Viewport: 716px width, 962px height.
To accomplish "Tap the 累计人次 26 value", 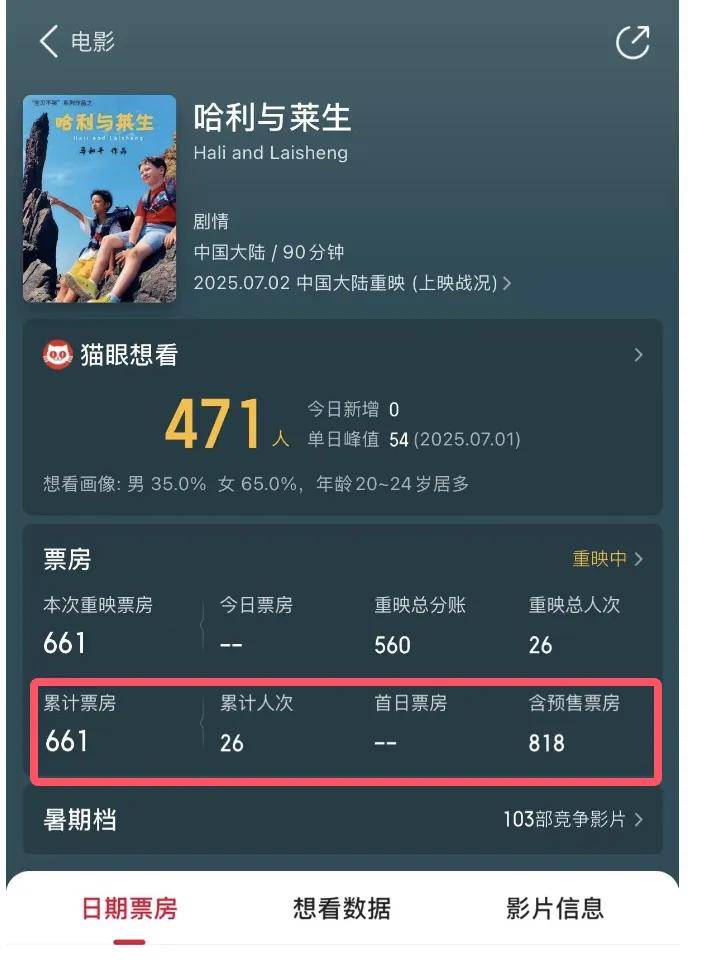I will (231, 743).
